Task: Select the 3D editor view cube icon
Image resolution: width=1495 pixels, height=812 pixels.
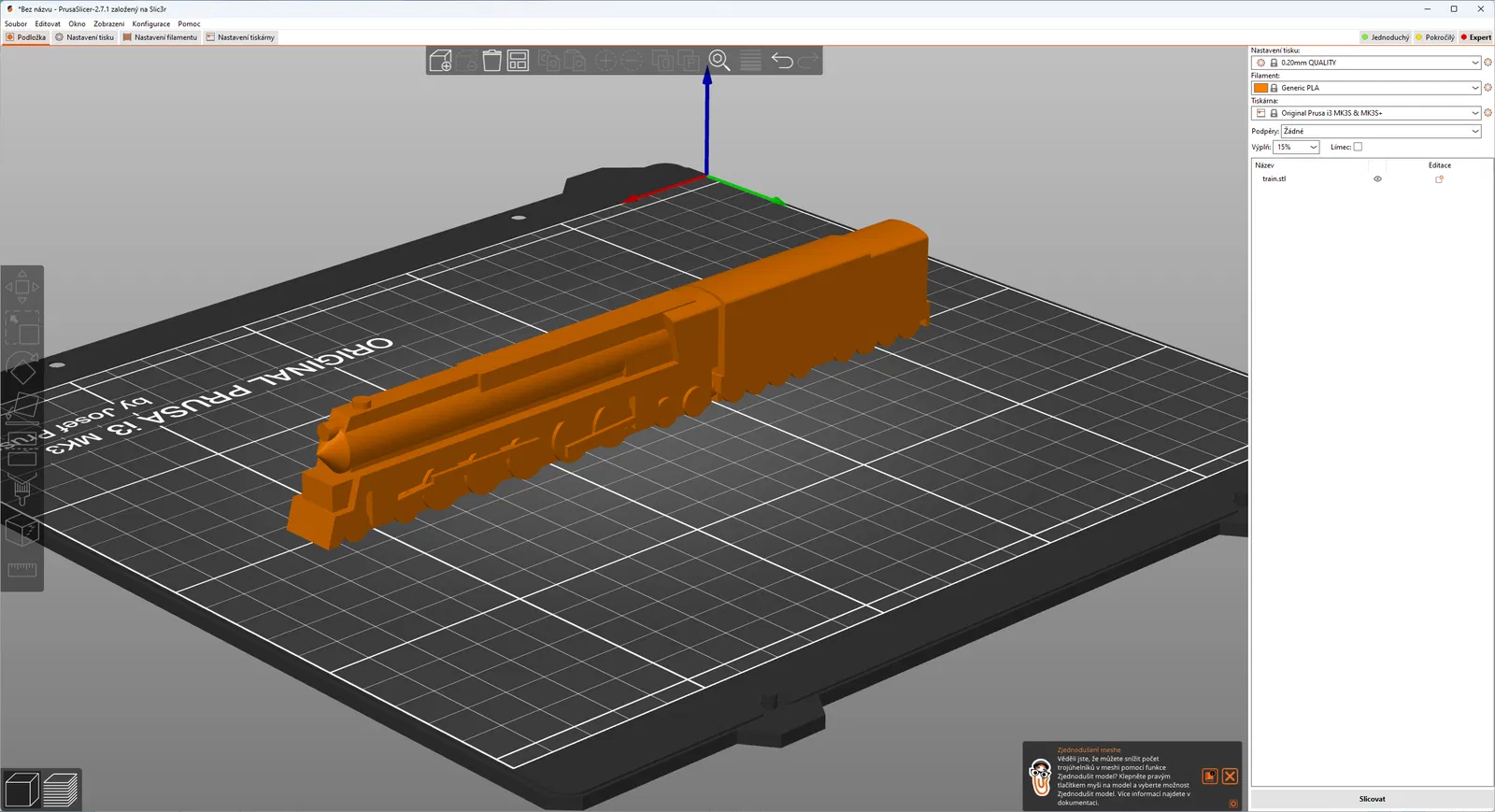Action: [21, 790]
